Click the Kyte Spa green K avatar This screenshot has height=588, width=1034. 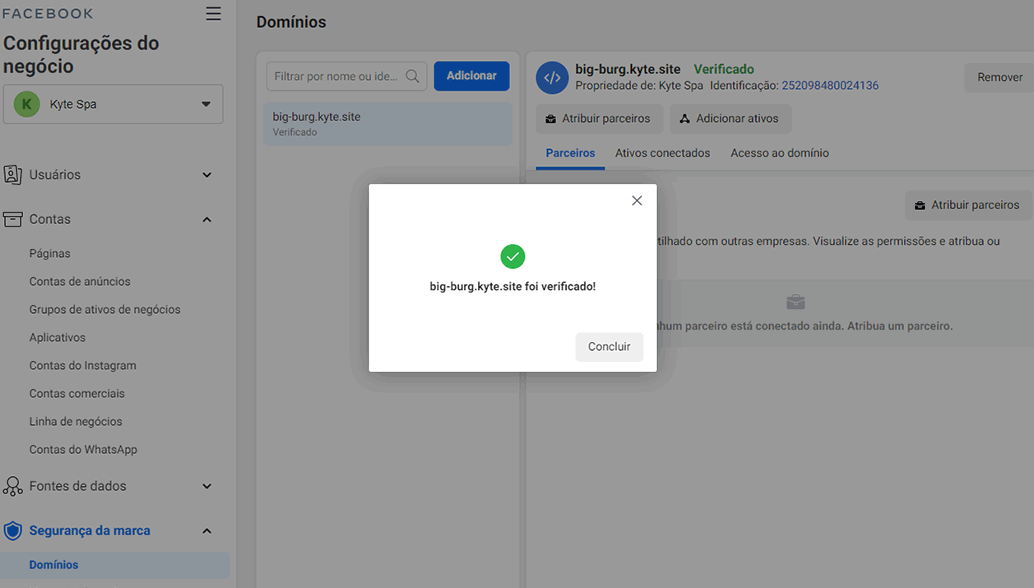pyautogui.click(x=27, y=104)
